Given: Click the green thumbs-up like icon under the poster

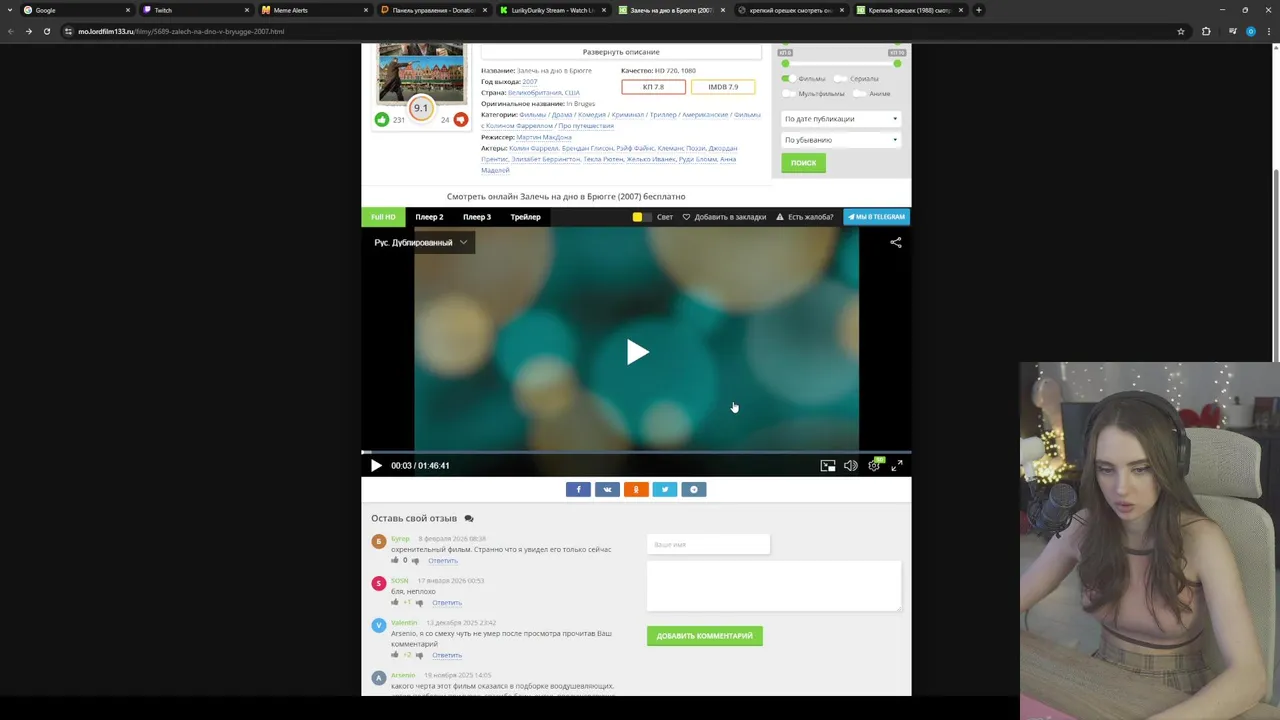Looking at the screenshot, I should (x=382, y=119).
